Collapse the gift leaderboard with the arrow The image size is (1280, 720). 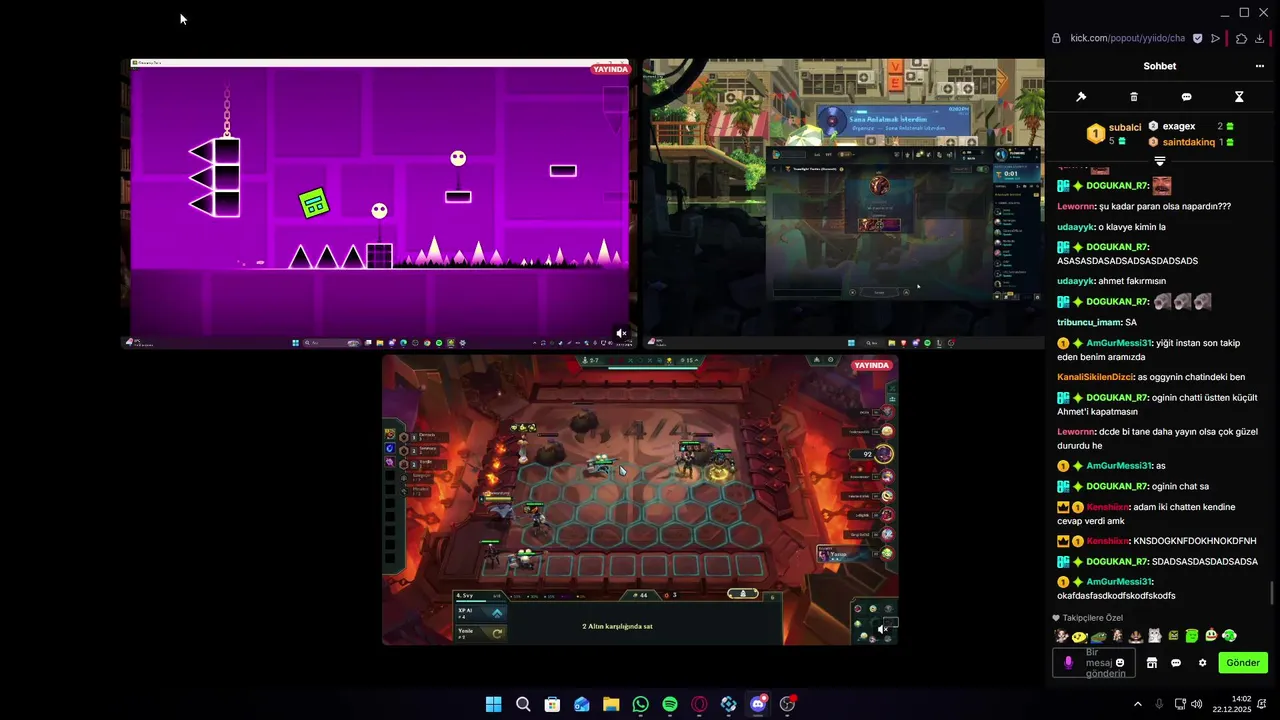click(x=1160, y=161)
